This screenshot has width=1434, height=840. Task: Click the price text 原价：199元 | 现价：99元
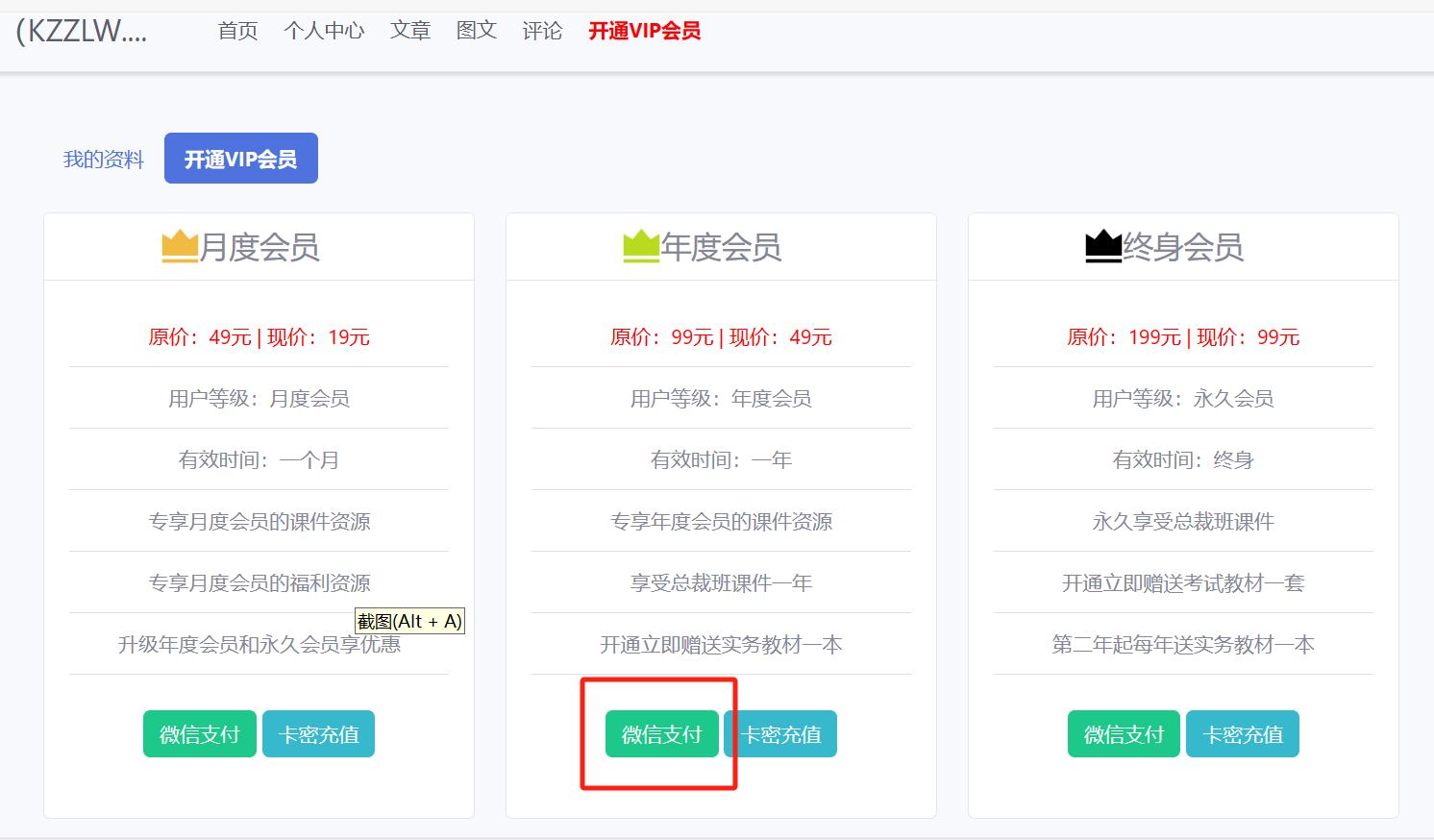(x=1183, y=337)
